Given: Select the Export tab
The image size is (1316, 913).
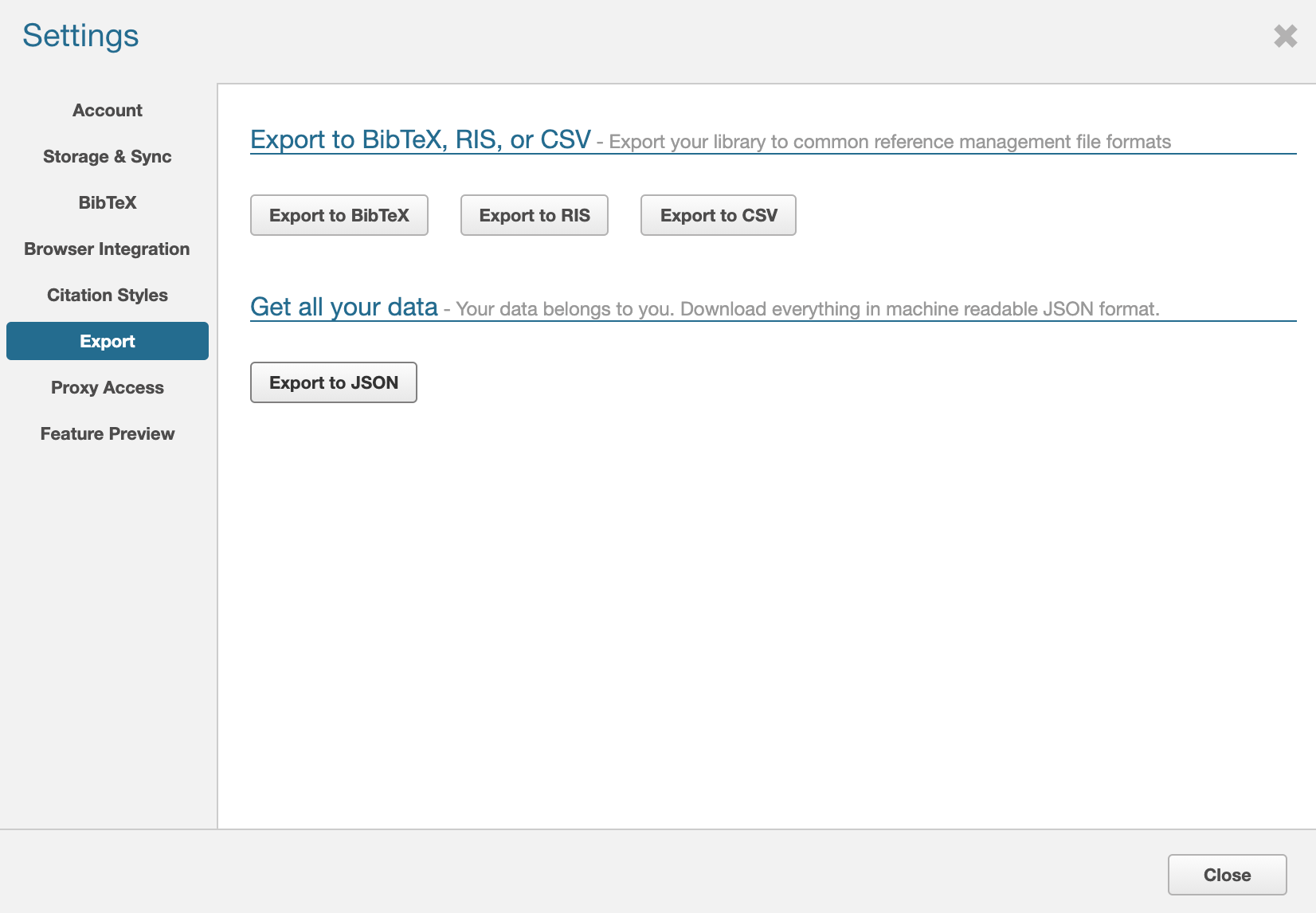Looking at the screenshot, I should 108,341.
